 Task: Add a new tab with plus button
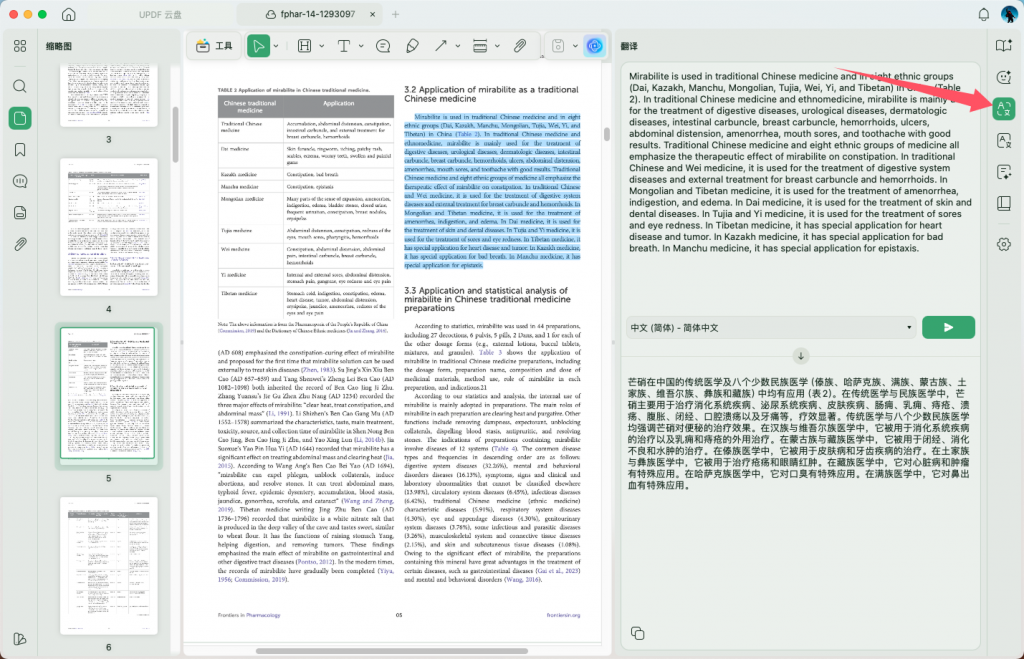tap(395, 14)
